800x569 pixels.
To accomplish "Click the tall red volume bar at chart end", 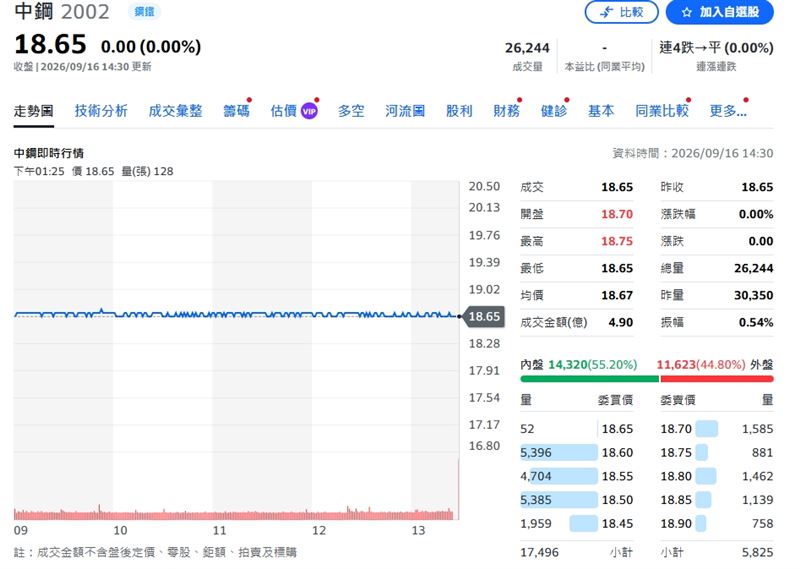I will 458,489.
